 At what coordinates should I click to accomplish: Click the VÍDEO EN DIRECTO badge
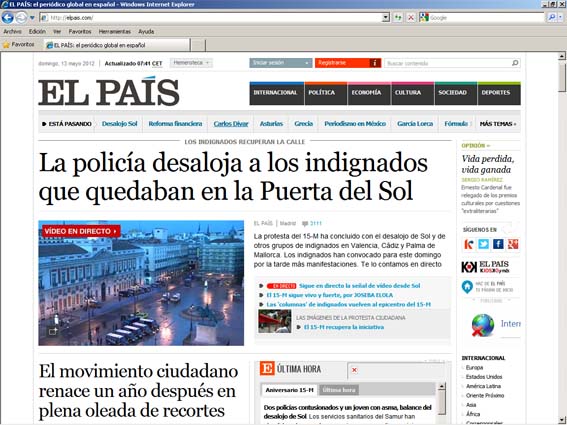(x=81, y=231)
